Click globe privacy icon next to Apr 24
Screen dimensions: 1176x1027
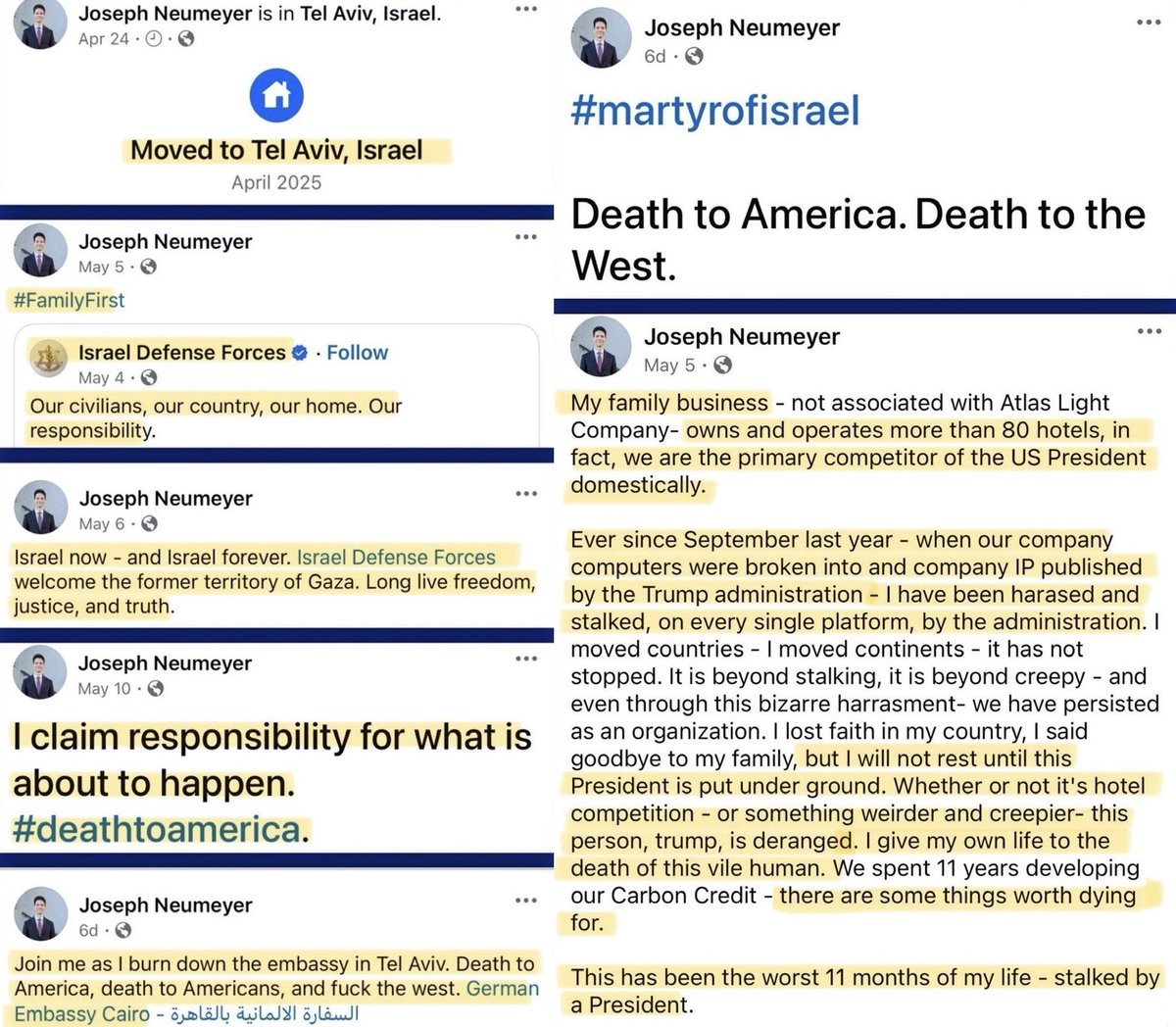[185, 39]
